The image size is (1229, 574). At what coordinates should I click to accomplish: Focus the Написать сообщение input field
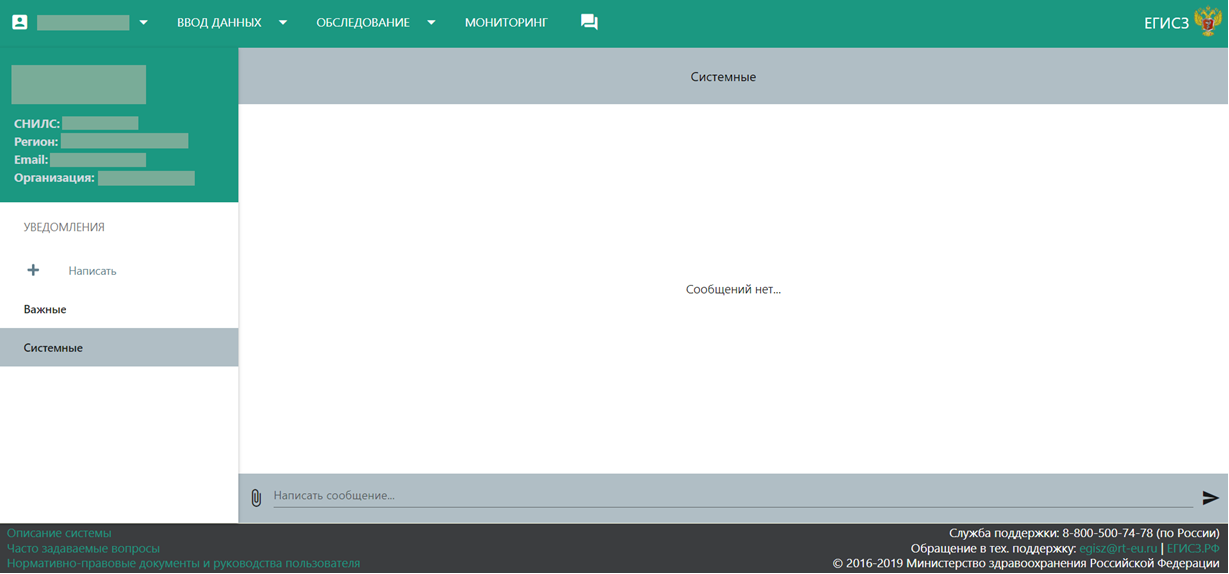(x=733, y=496)
